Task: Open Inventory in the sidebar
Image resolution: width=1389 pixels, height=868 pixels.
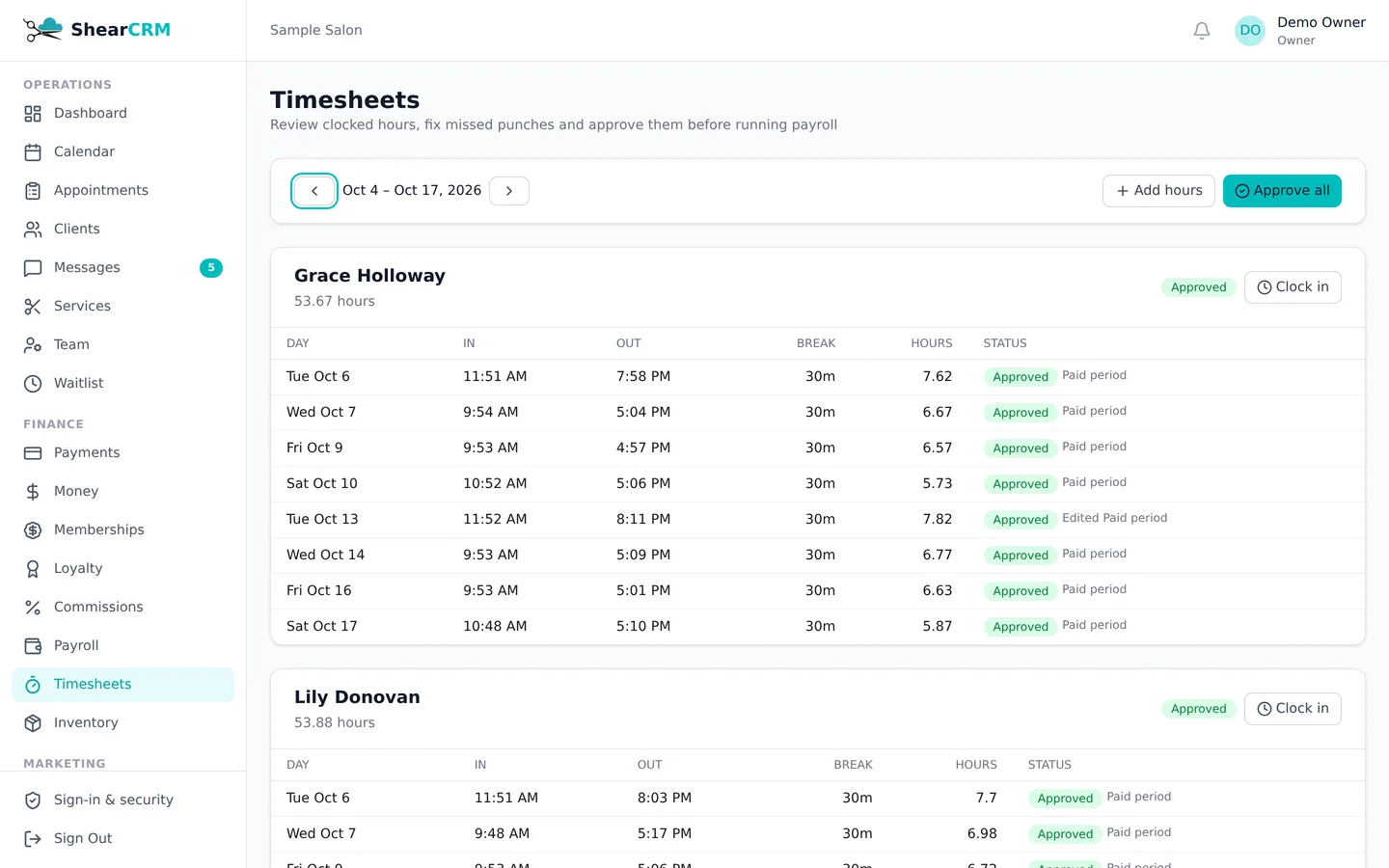Action: point(123,723)
